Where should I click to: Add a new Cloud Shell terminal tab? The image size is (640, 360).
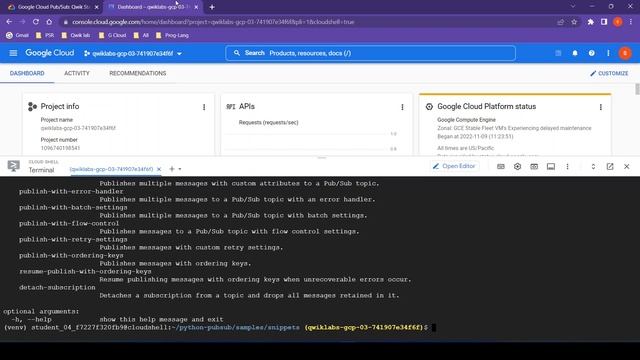click(172, 169)
